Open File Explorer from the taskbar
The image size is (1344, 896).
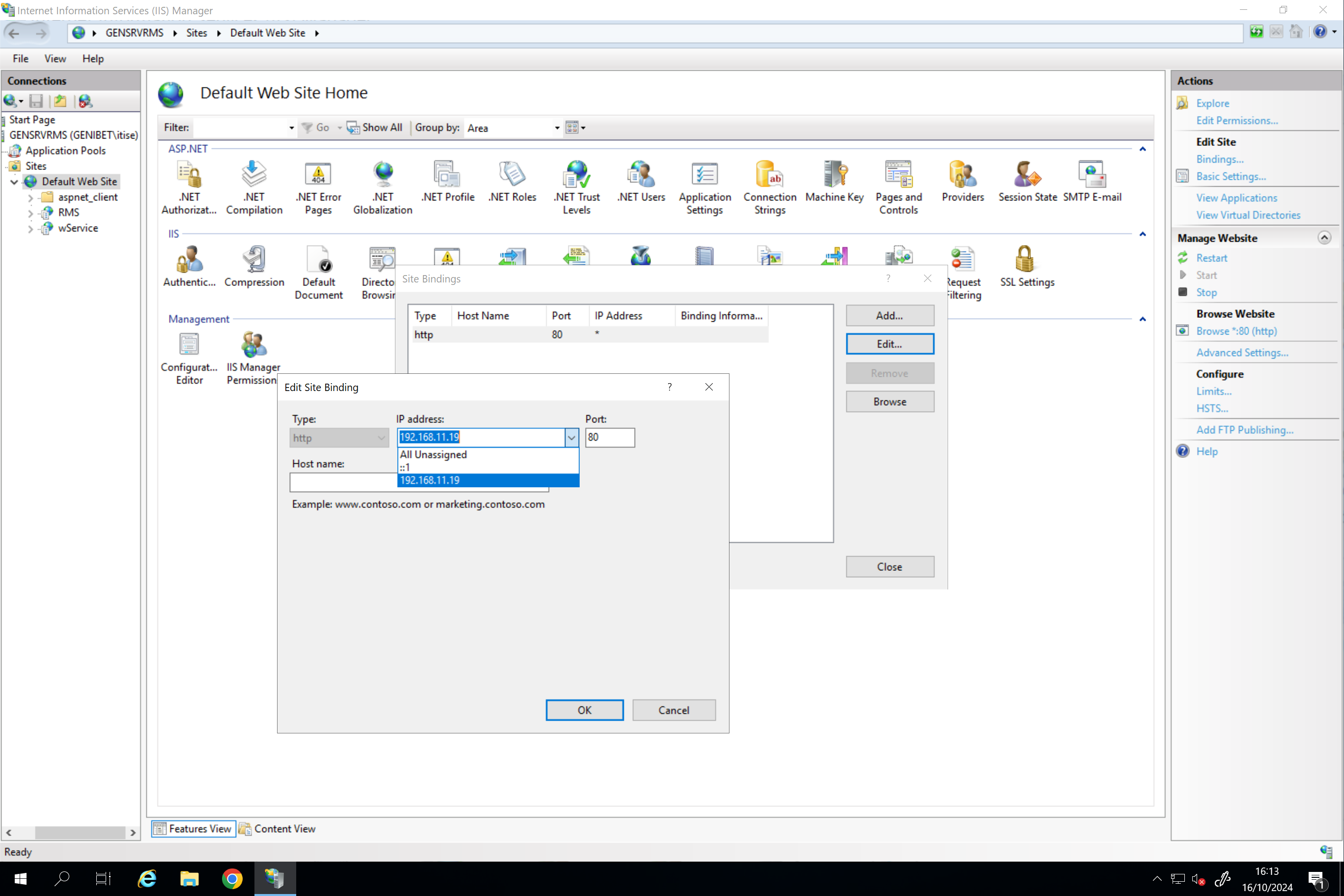pyautogui.click(x=189, y=878)
